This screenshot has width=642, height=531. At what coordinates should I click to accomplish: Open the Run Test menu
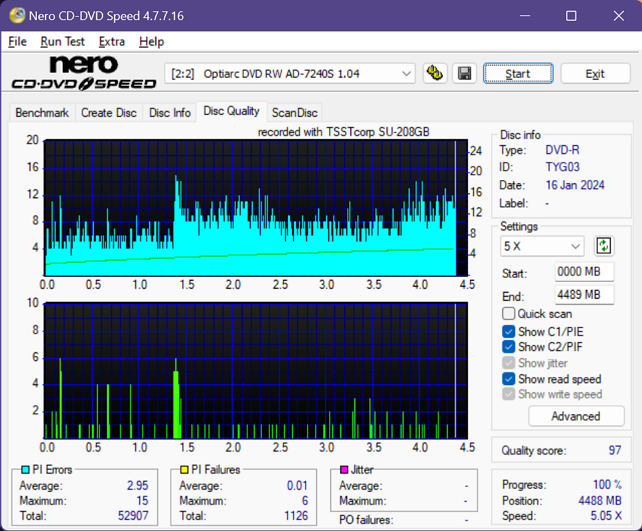click(63, 42)
